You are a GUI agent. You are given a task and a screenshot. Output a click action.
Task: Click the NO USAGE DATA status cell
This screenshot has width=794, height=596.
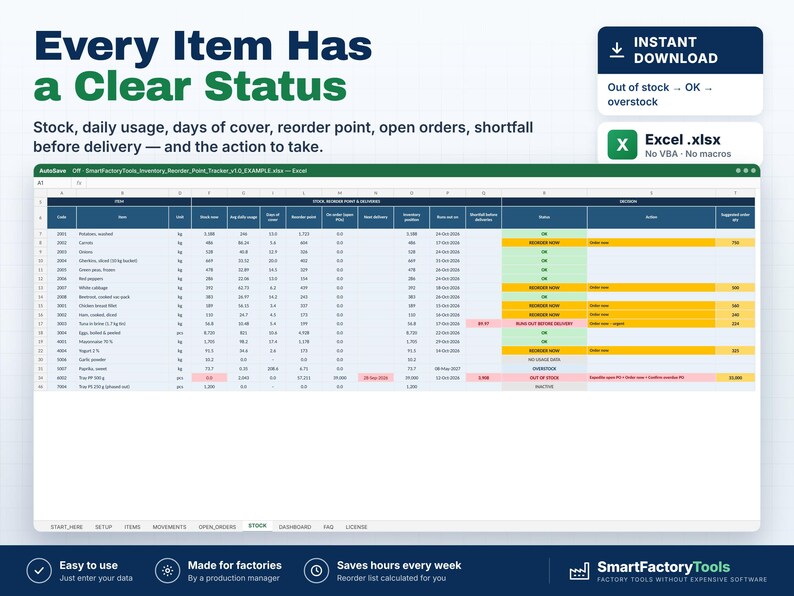pyautogui.click(x=544, y=360)
